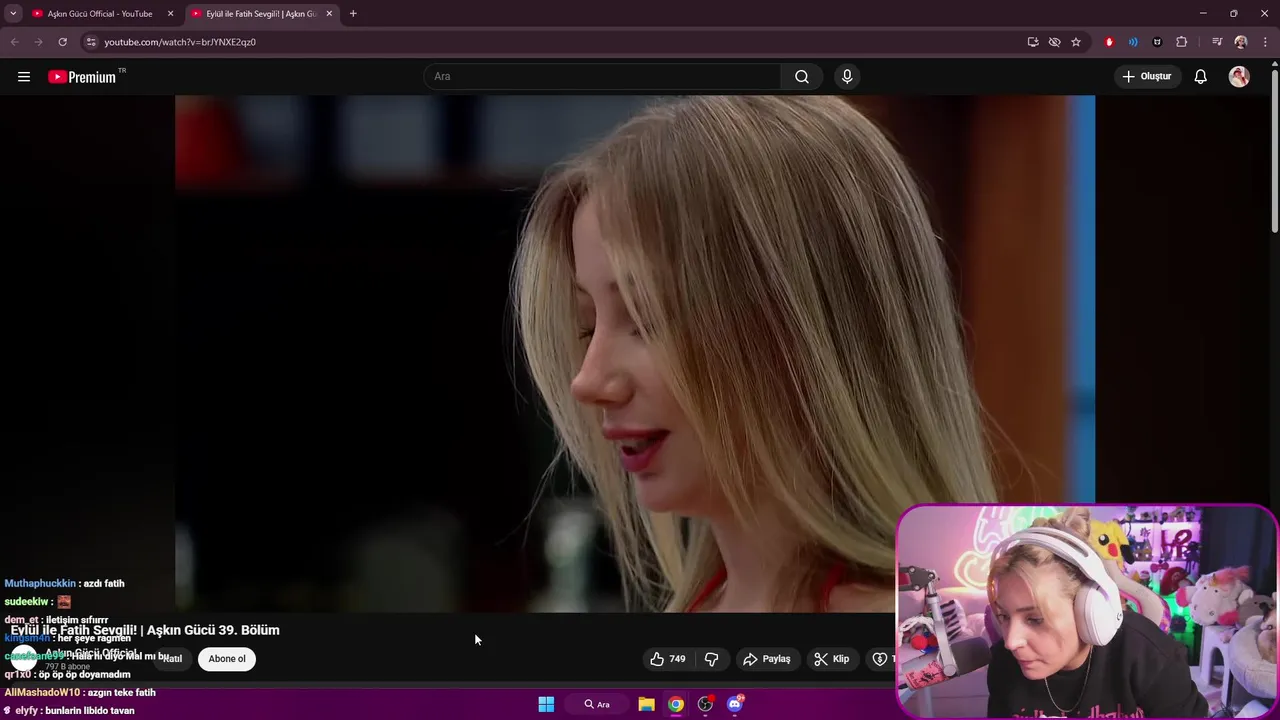
Task: Click the video player to pause
Action: pyautogui.click(x=635, y=353)
